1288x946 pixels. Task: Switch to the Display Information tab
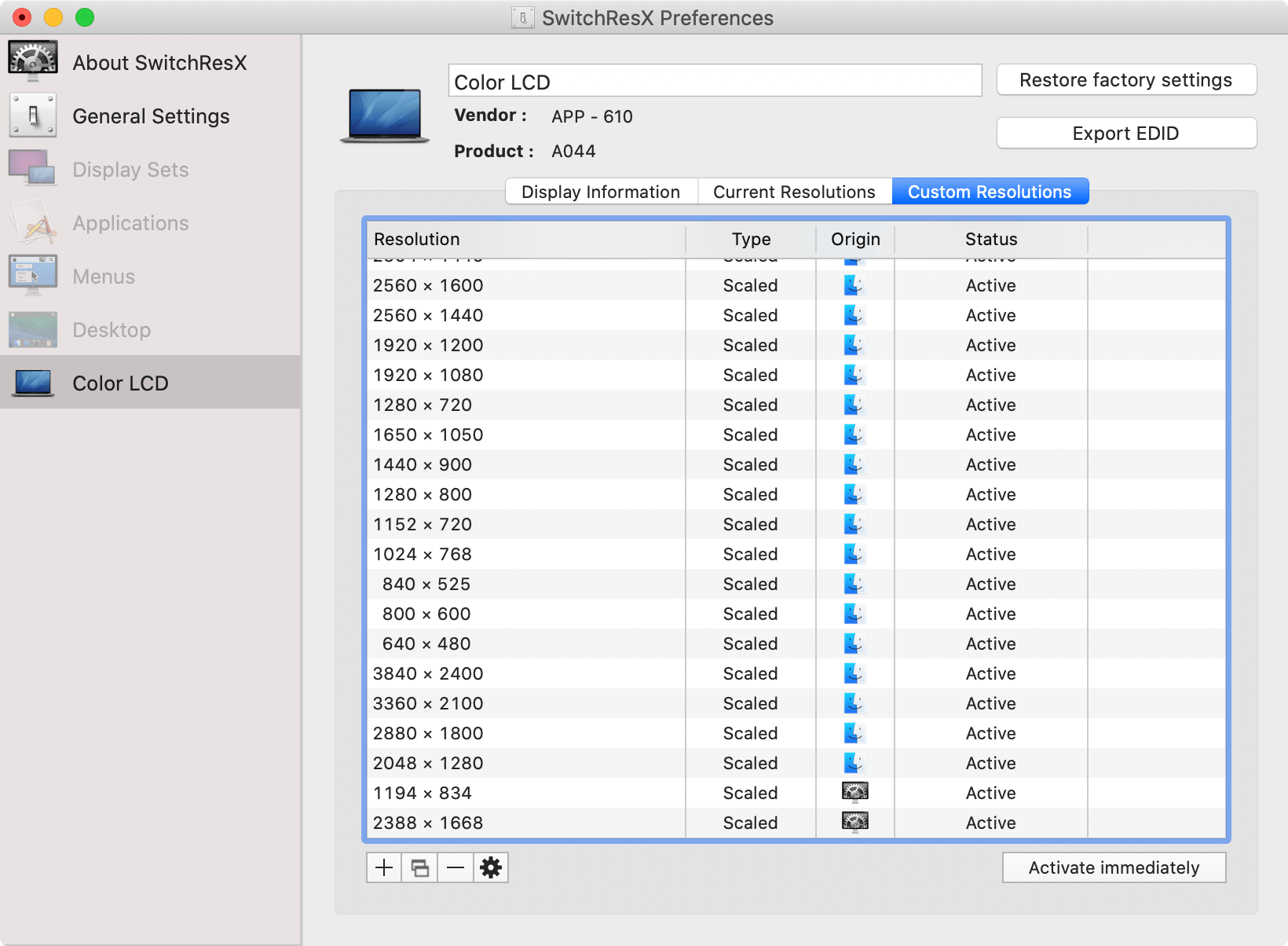601,192
